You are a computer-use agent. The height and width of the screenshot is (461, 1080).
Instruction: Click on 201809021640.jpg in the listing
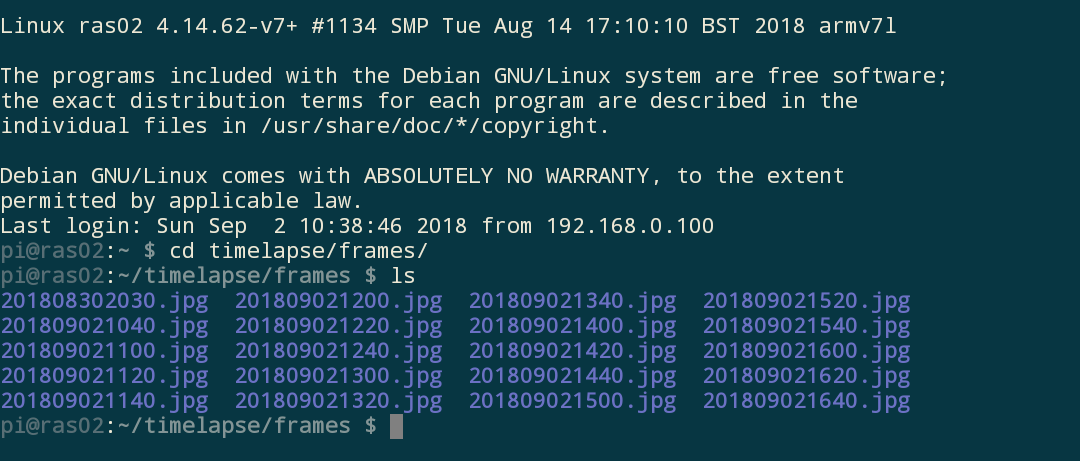[807, 401]
